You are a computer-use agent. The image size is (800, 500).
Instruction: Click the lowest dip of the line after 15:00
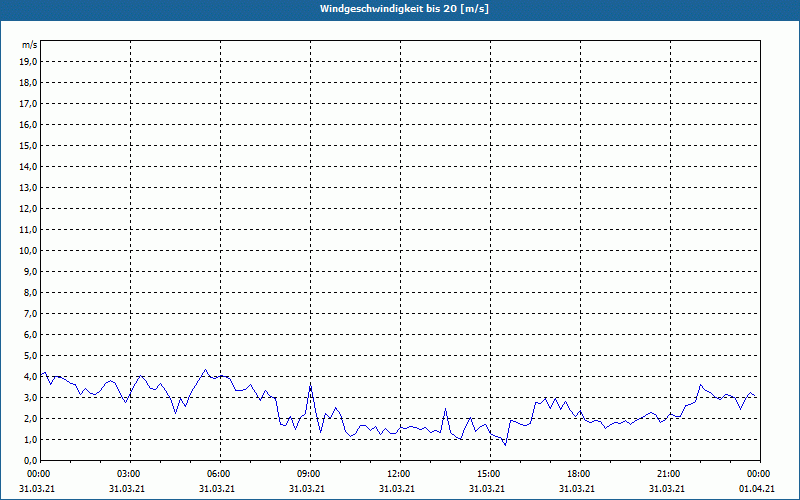click(x=505, y=444)
